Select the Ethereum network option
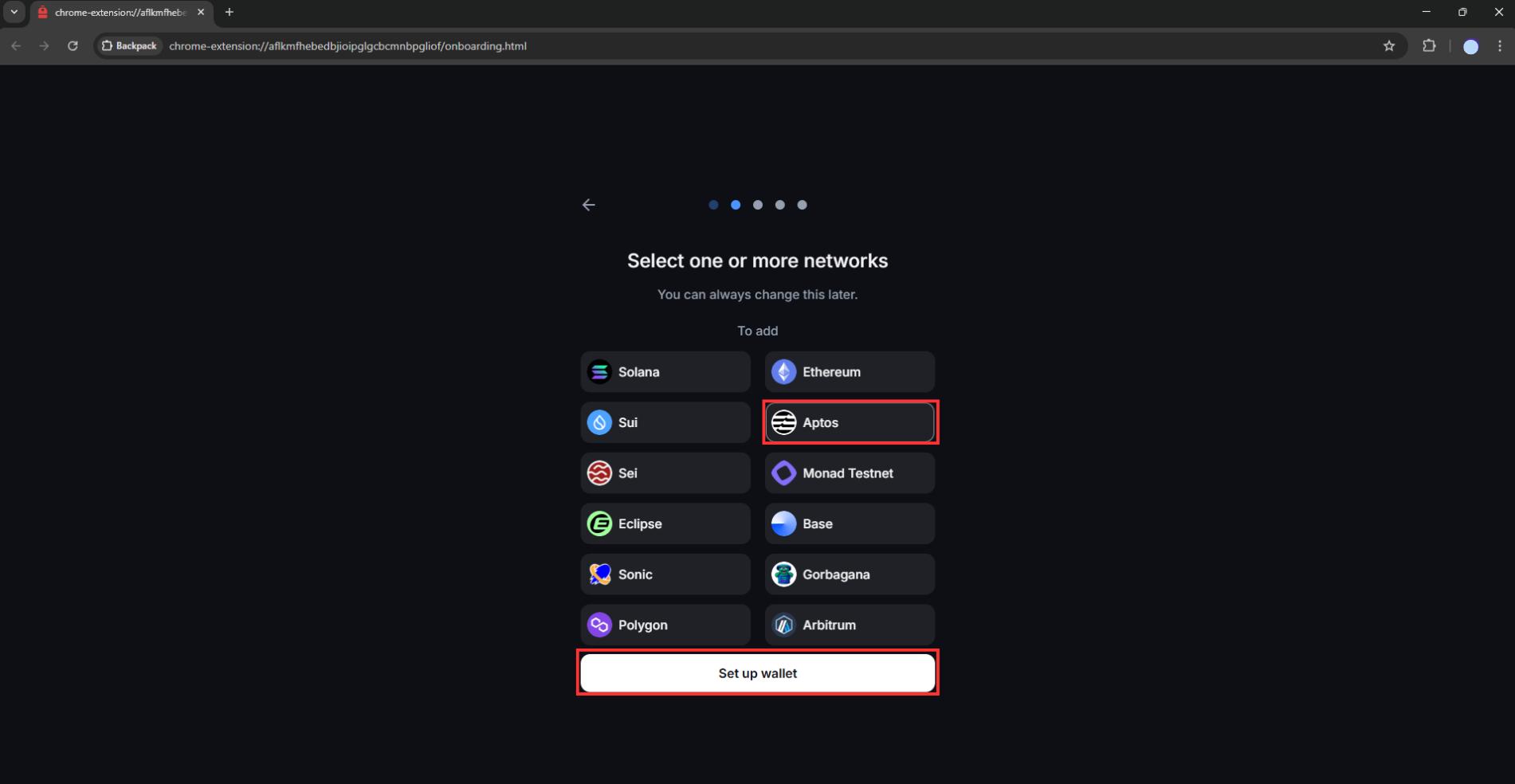This screenshot has width=1515, height=784. (850, 372)
